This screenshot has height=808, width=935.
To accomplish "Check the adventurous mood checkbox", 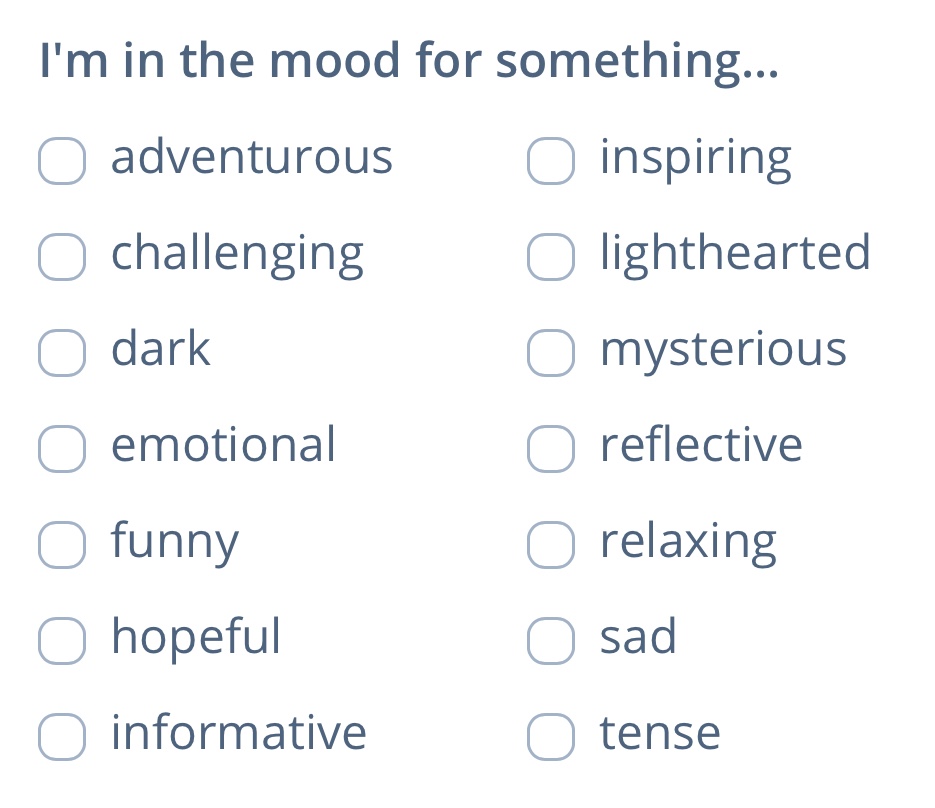I will [62, 162].
